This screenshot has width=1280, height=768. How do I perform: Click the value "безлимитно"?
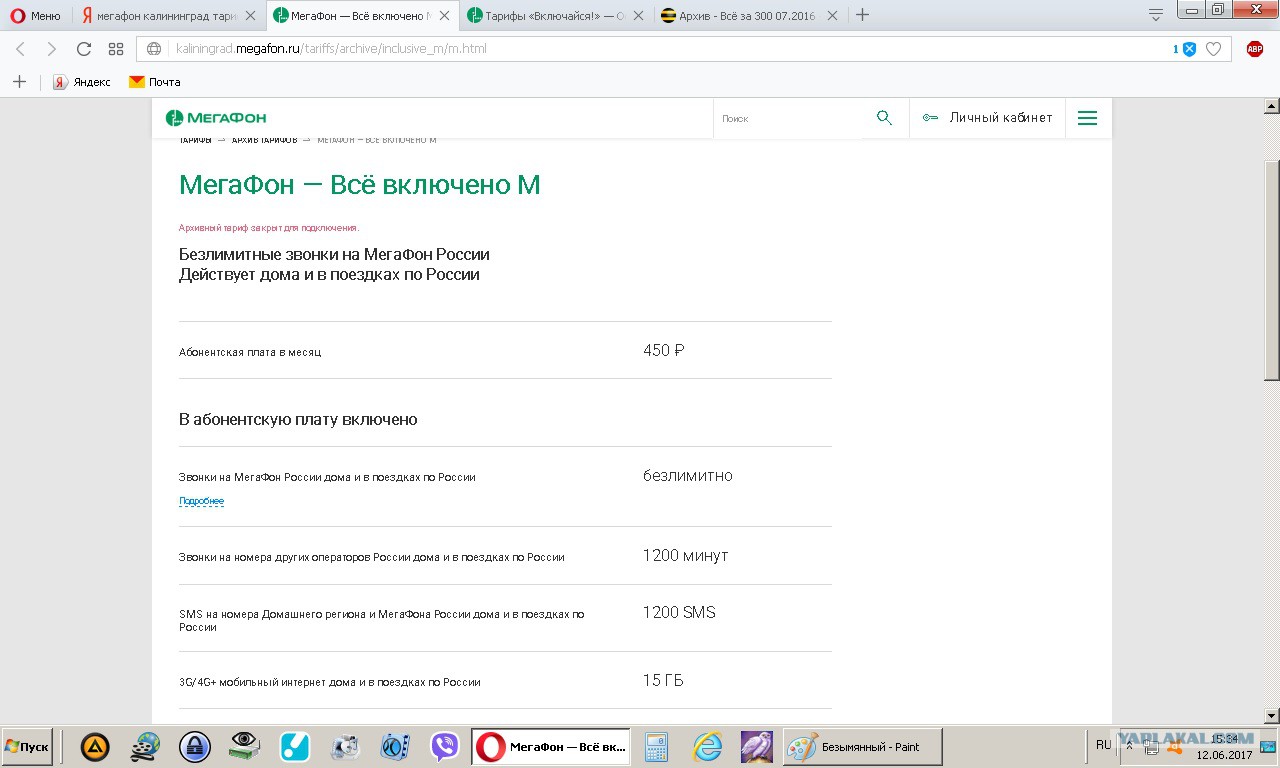click(688, 476)
